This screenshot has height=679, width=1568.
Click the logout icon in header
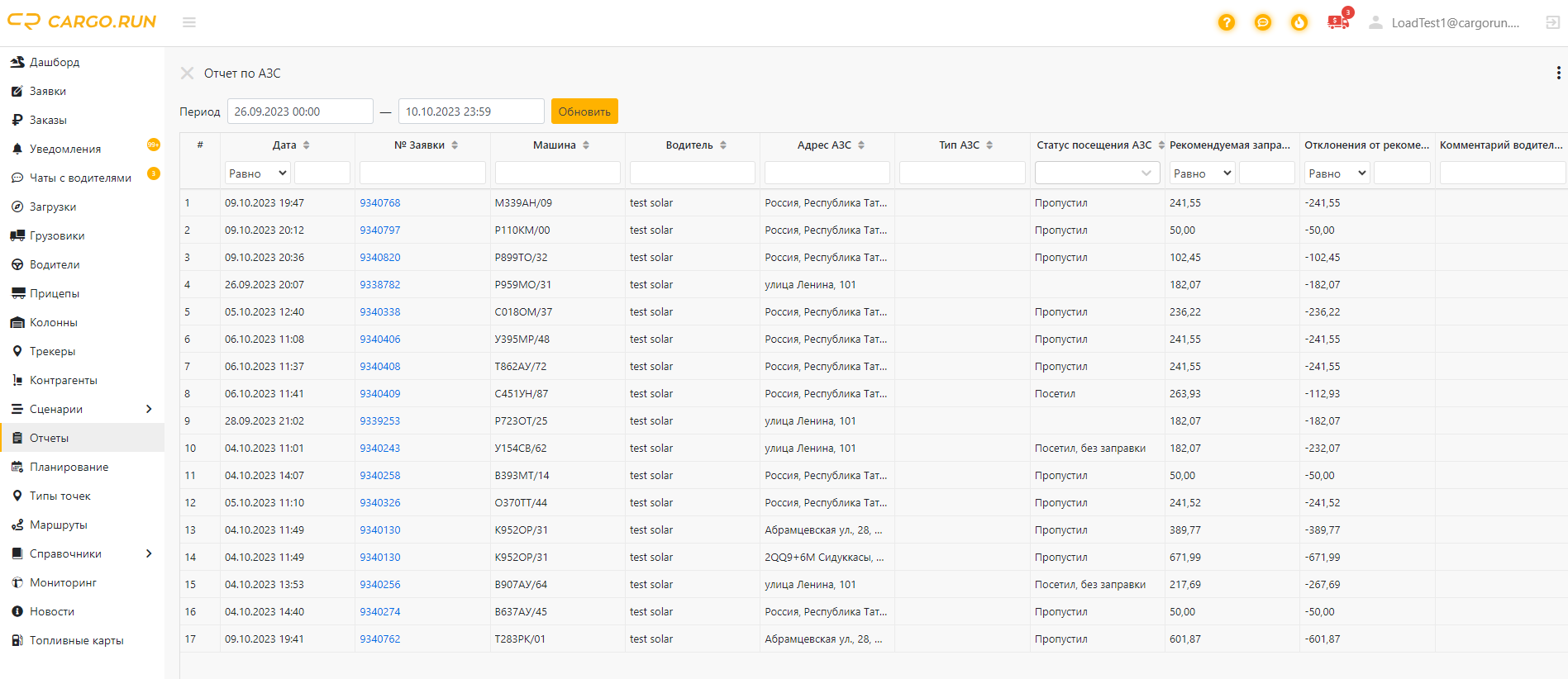pyautogui.click(x=1552, y=22)
